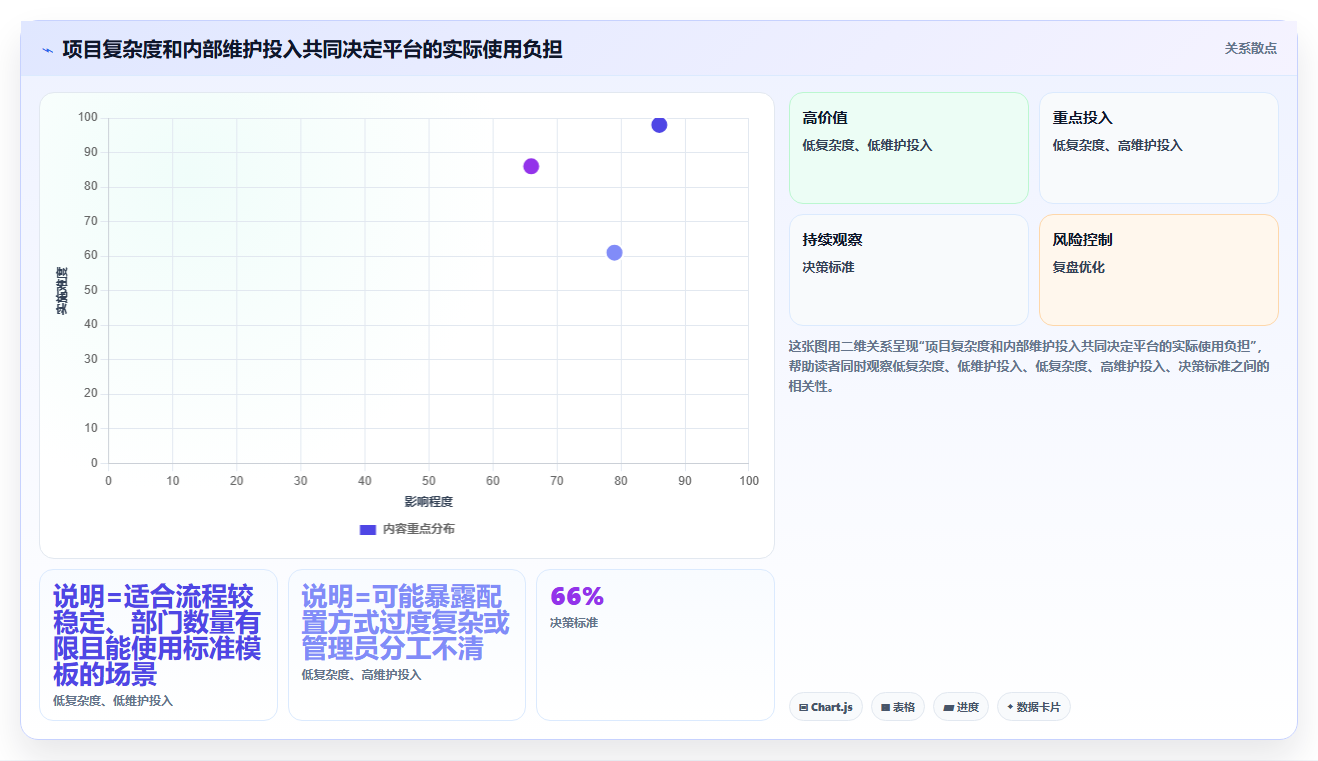This screenshot has height=761, width=1318.
Task: Click the 数据卡片 tag
Action: [1033, 707]
